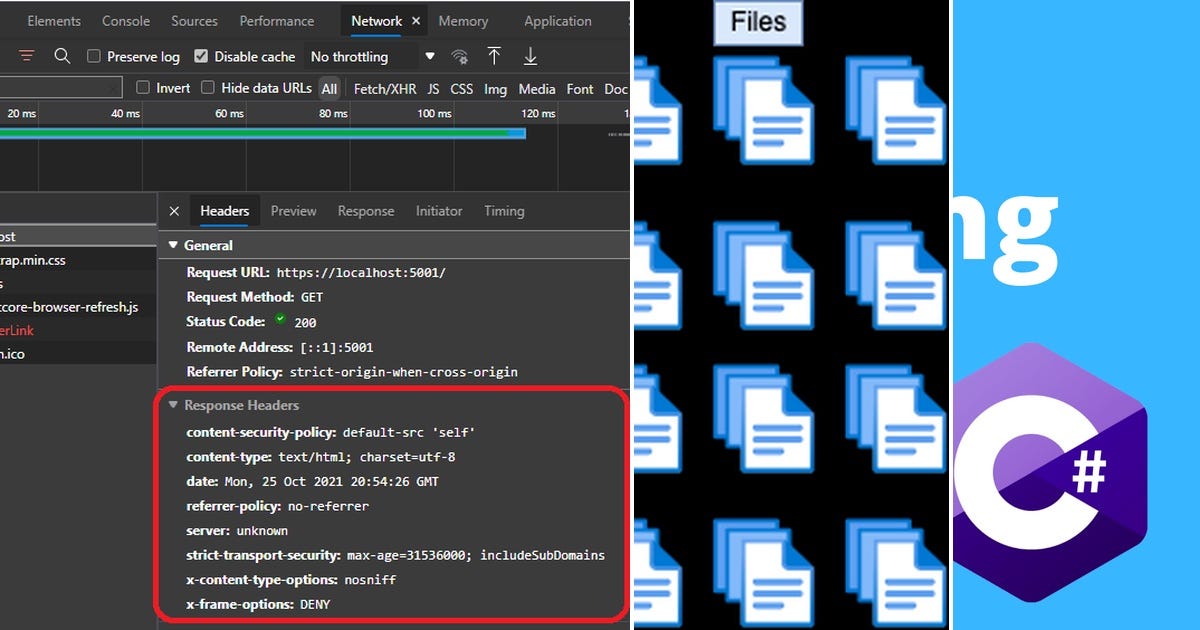Open network conditions via the wifi gear icon

point(460,56)
